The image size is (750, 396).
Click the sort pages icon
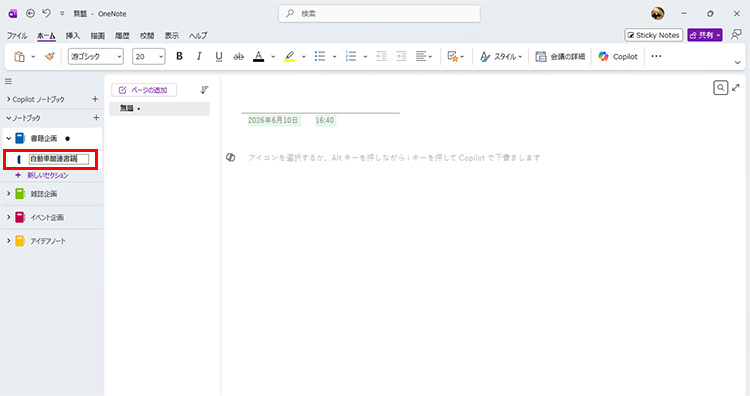(204, 90)
